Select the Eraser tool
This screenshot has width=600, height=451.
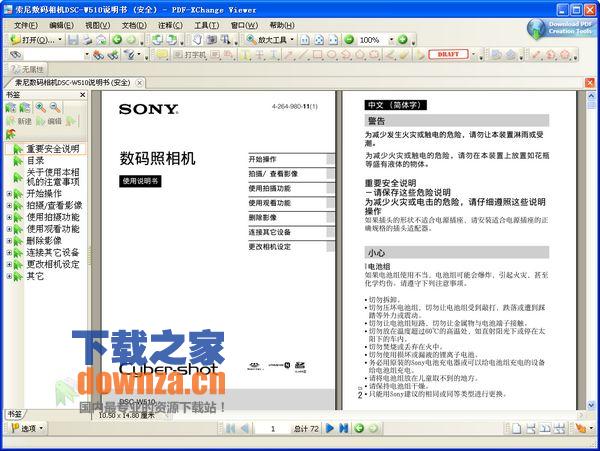pos(403,55)
